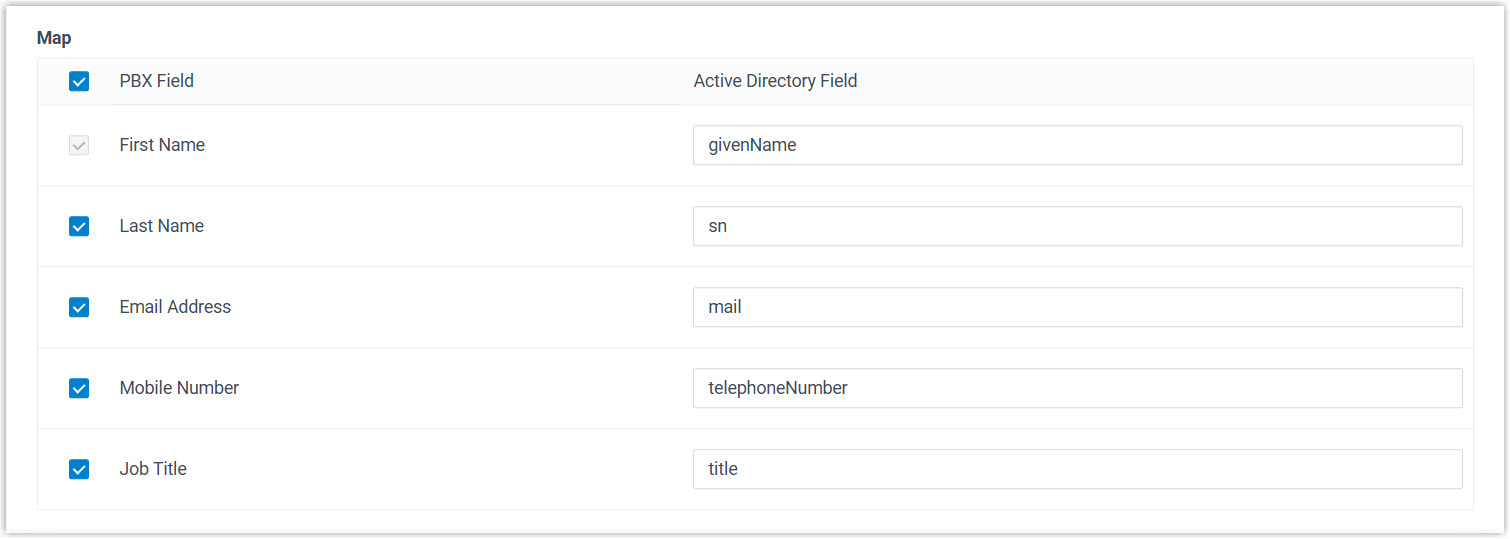The width and height of the screenshot is (1510, 539).
Task: Click the 'First Name' row label
Action: pos(162,145)
